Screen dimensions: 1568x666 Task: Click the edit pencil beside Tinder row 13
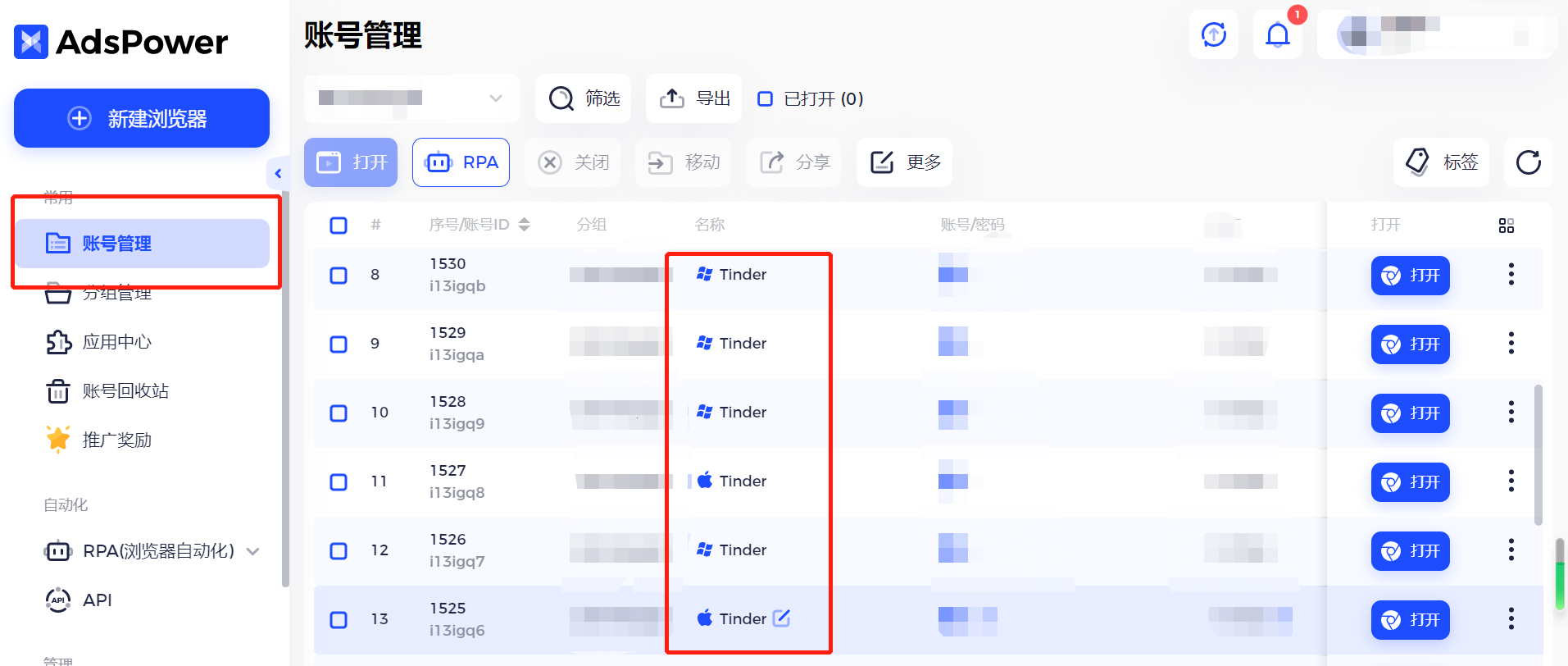pos(782,618)
